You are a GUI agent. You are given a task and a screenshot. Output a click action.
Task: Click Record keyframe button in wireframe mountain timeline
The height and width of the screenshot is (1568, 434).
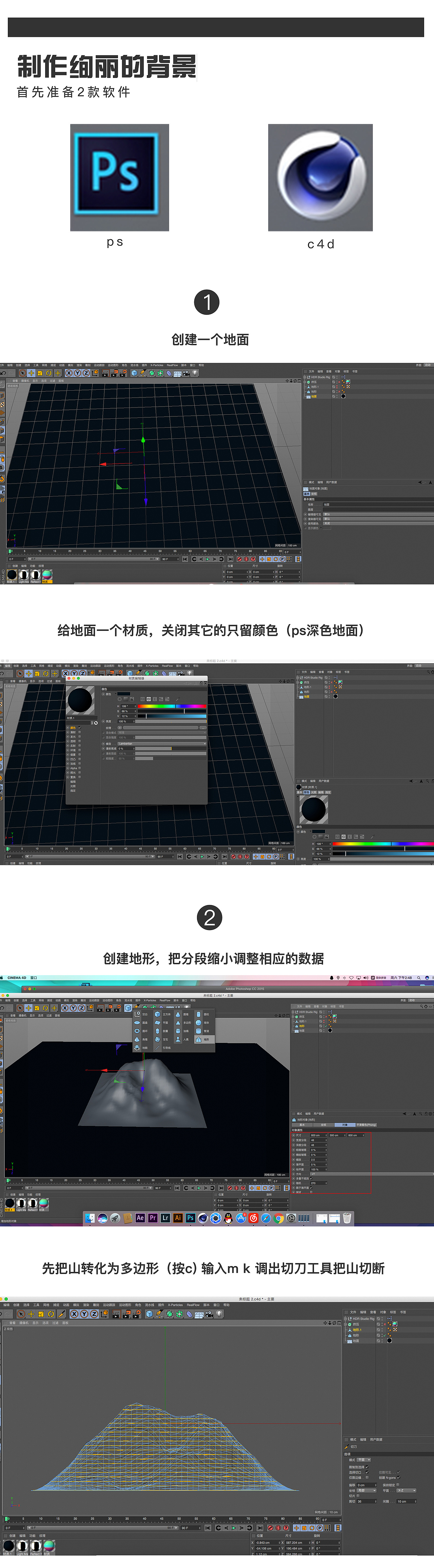click(271, 1528)
